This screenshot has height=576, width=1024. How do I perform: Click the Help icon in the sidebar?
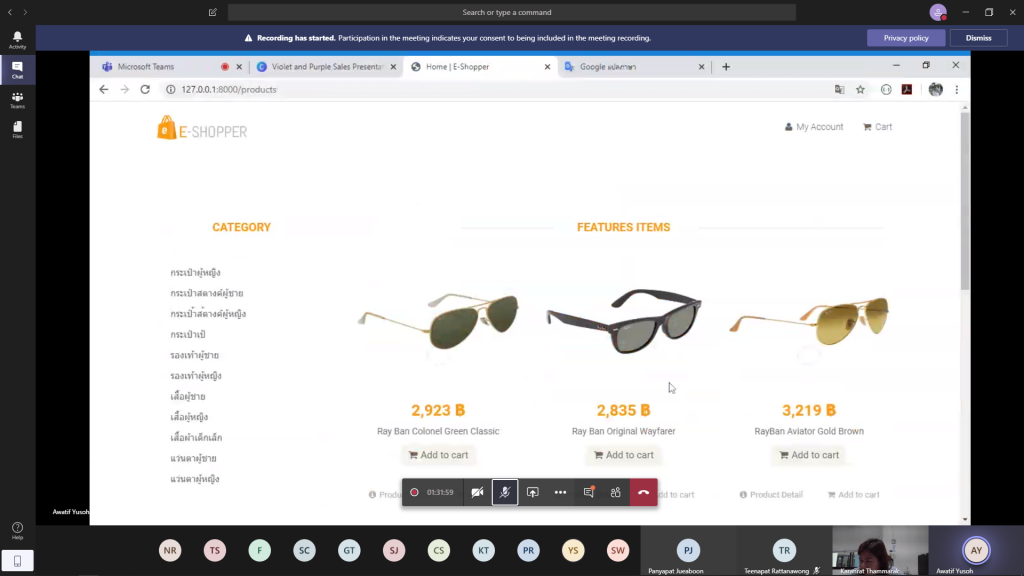click(x=17, y=530)
